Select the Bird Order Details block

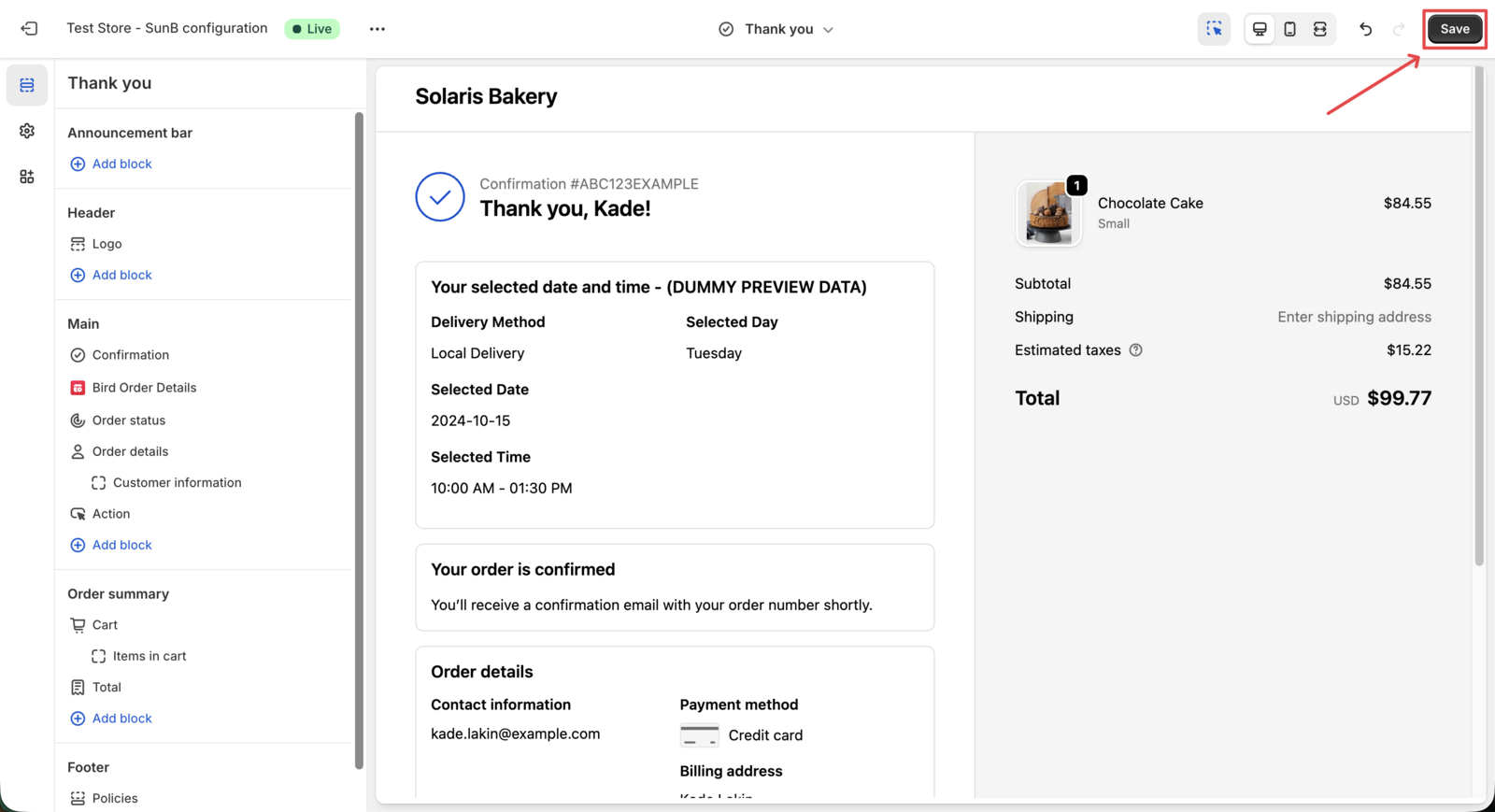pyautogui.click(x=134, y=388)
